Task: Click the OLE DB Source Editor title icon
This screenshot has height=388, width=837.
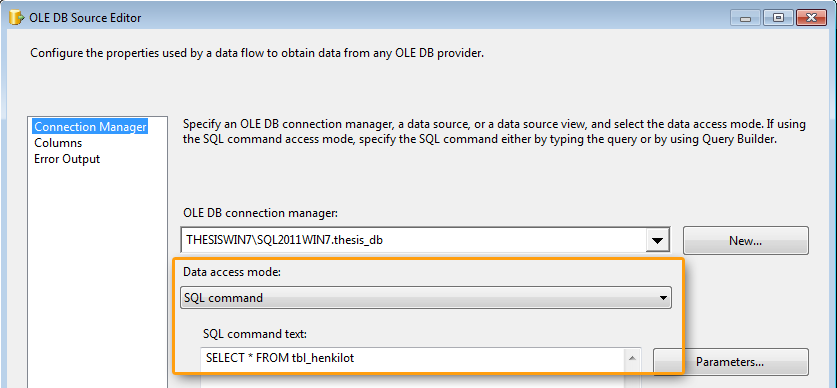Action: [x=17, y=18]
